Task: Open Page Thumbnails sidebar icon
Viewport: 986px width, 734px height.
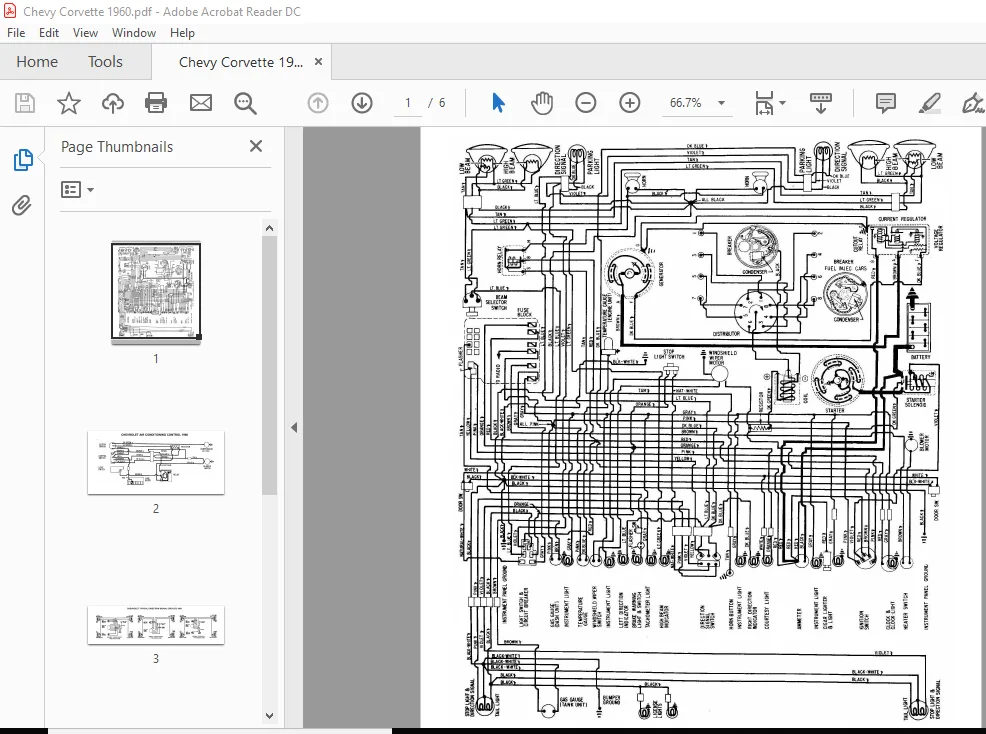Action: 23,160
